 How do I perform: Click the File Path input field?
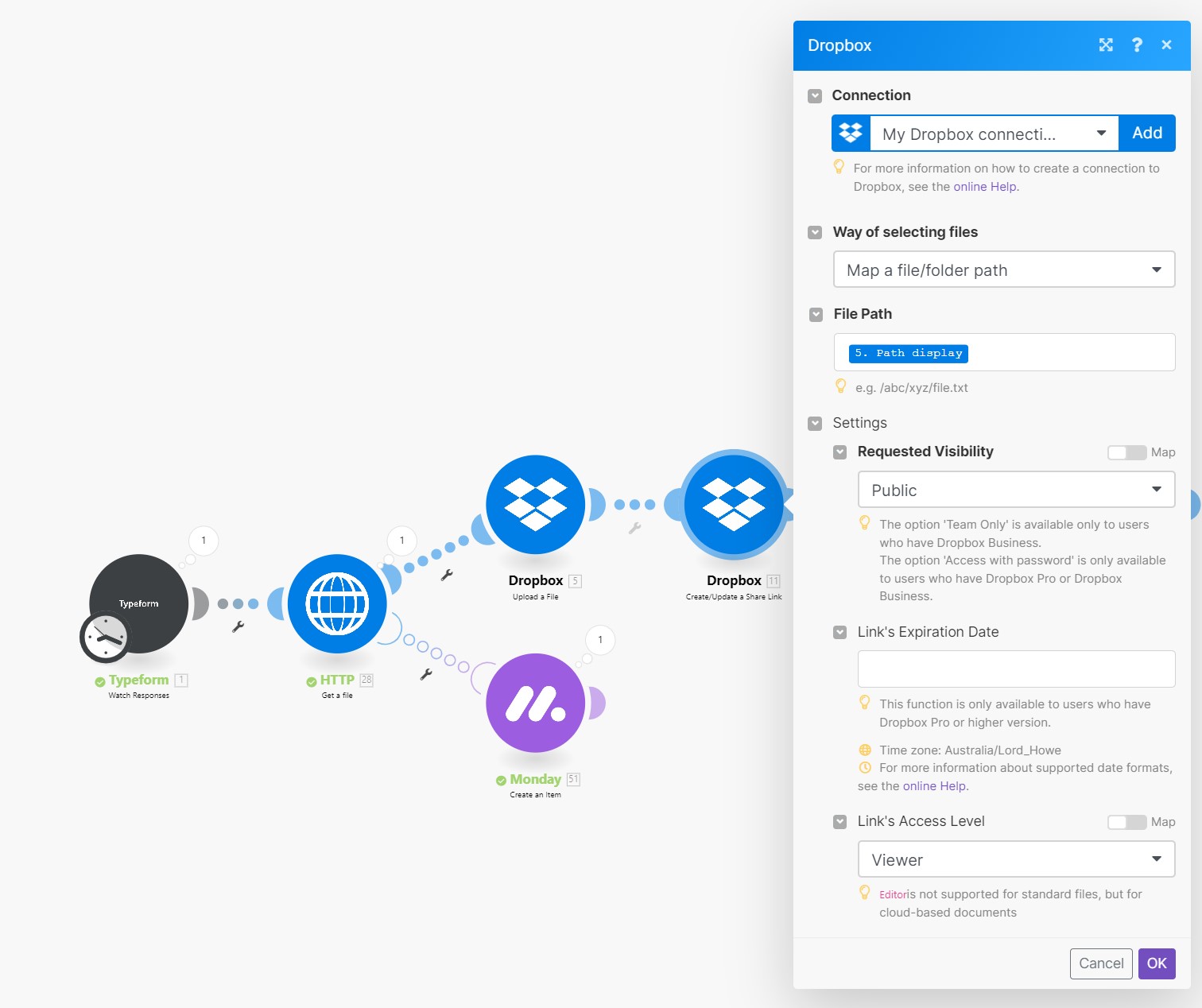click(x=1004, y=352)
